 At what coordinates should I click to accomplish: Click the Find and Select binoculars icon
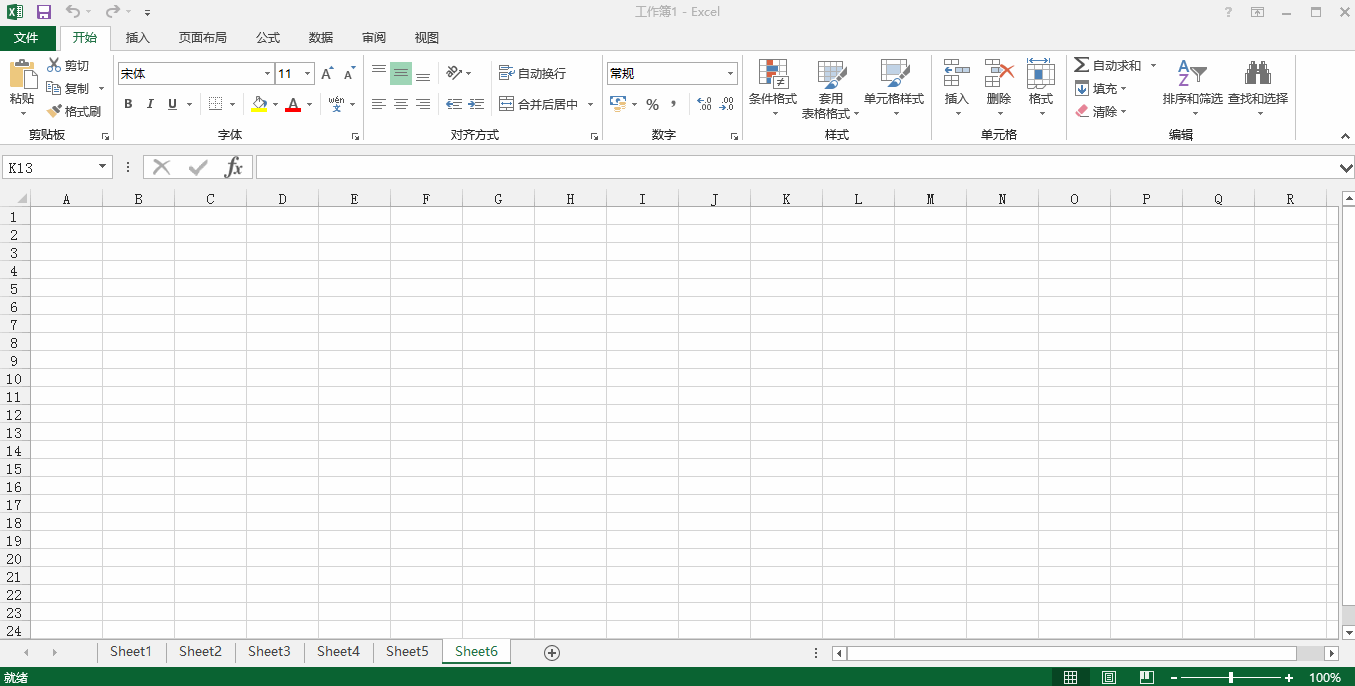click(x=1257, y=74)
